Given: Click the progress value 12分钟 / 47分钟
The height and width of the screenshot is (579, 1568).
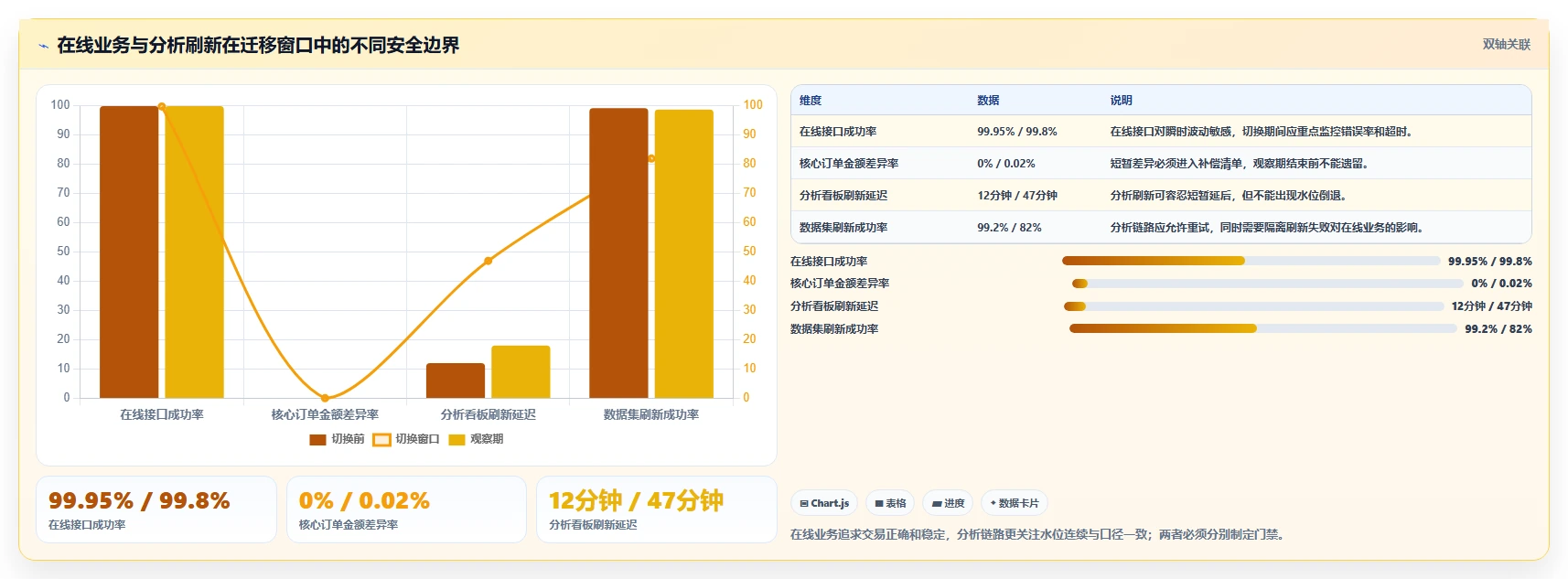Looking at the screenshot, I should pos(1492,306).
